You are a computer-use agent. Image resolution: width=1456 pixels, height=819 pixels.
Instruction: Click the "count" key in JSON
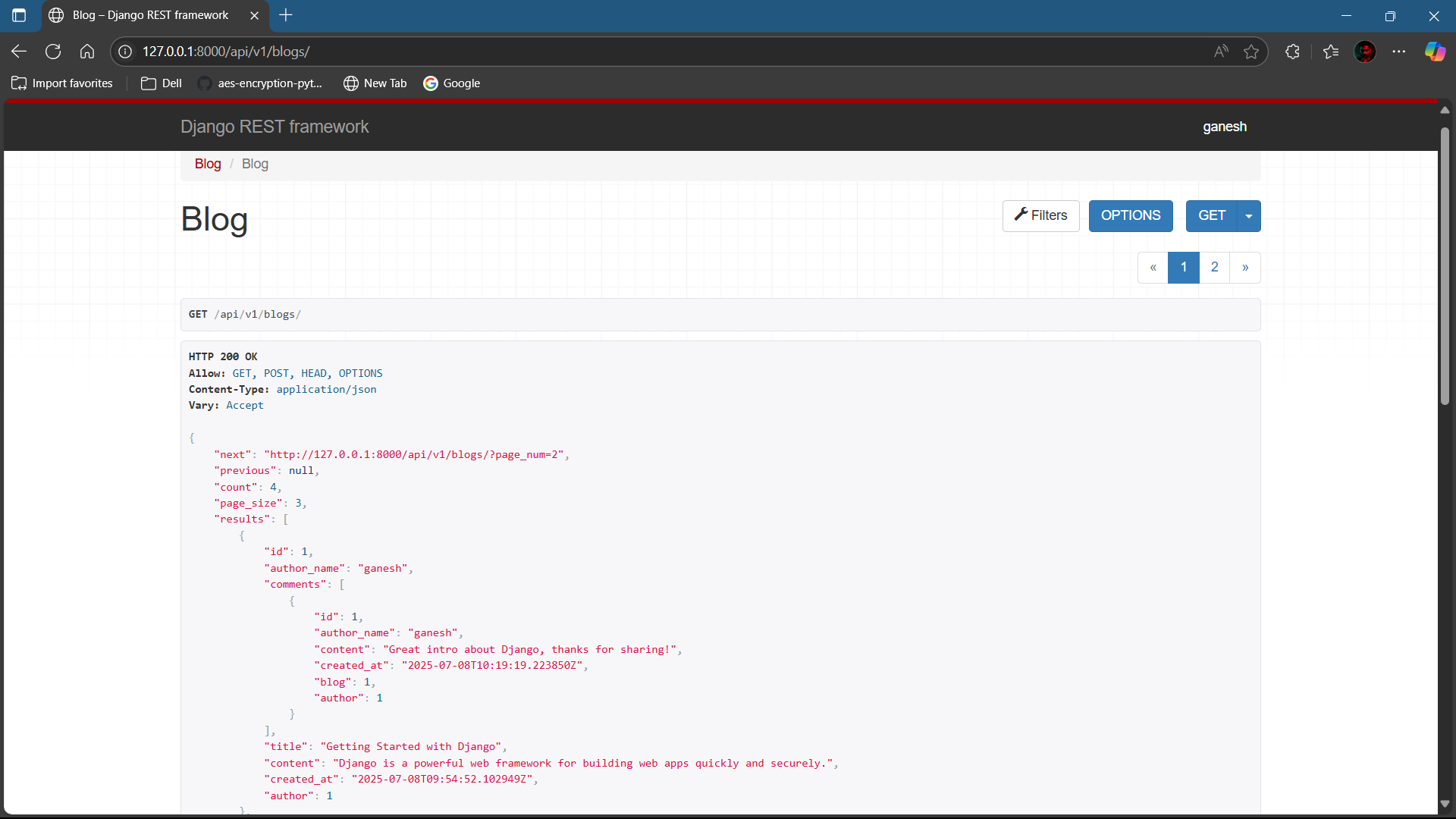[236, 487]
